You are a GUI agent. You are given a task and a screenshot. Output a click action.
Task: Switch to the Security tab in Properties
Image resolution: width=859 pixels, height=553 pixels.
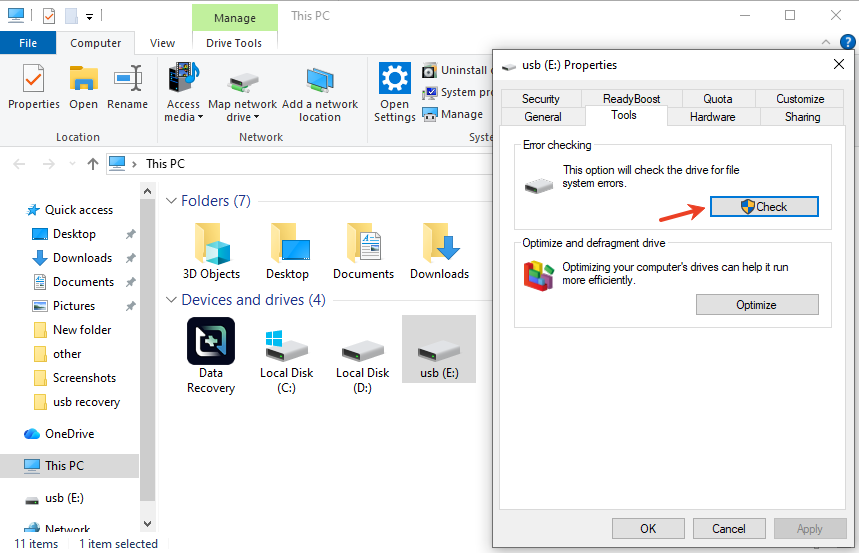tap(541, 99)
